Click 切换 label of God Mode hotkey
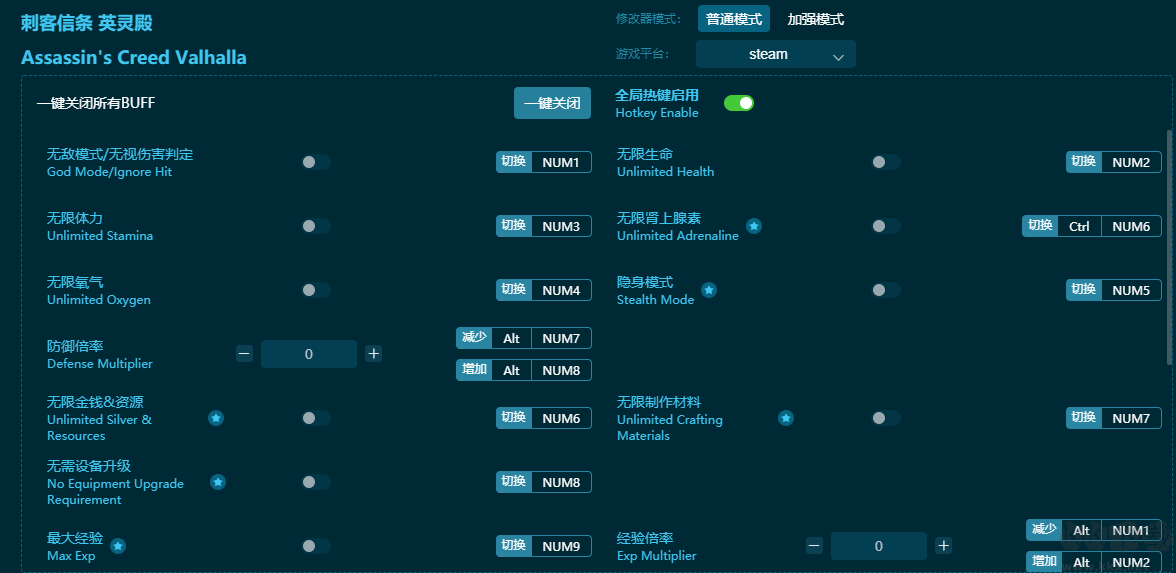 (x=514, y=162)
